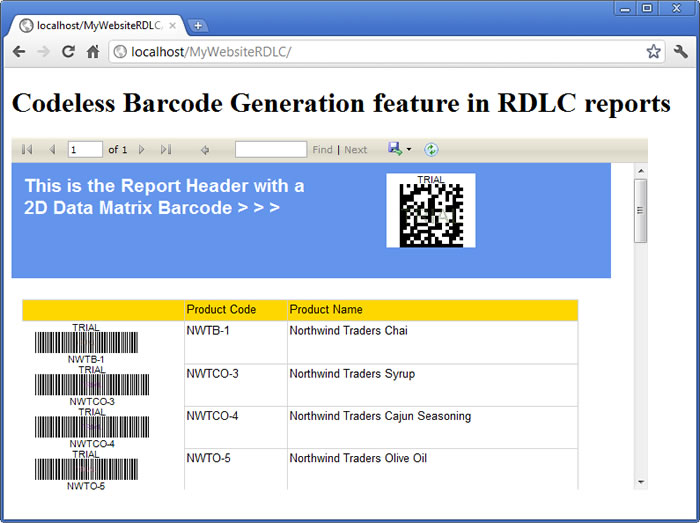The image size is (700, 523).
Task: Select the localhost/MyWebsiteRDLC browser tab
Action: pos(96,25)
